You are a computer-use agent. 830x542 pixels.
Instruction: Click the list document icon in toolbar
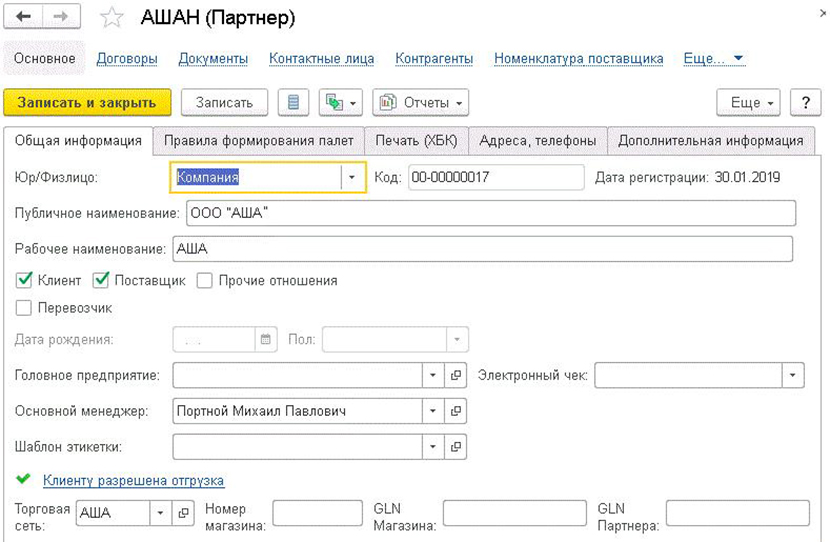[293, 103]
